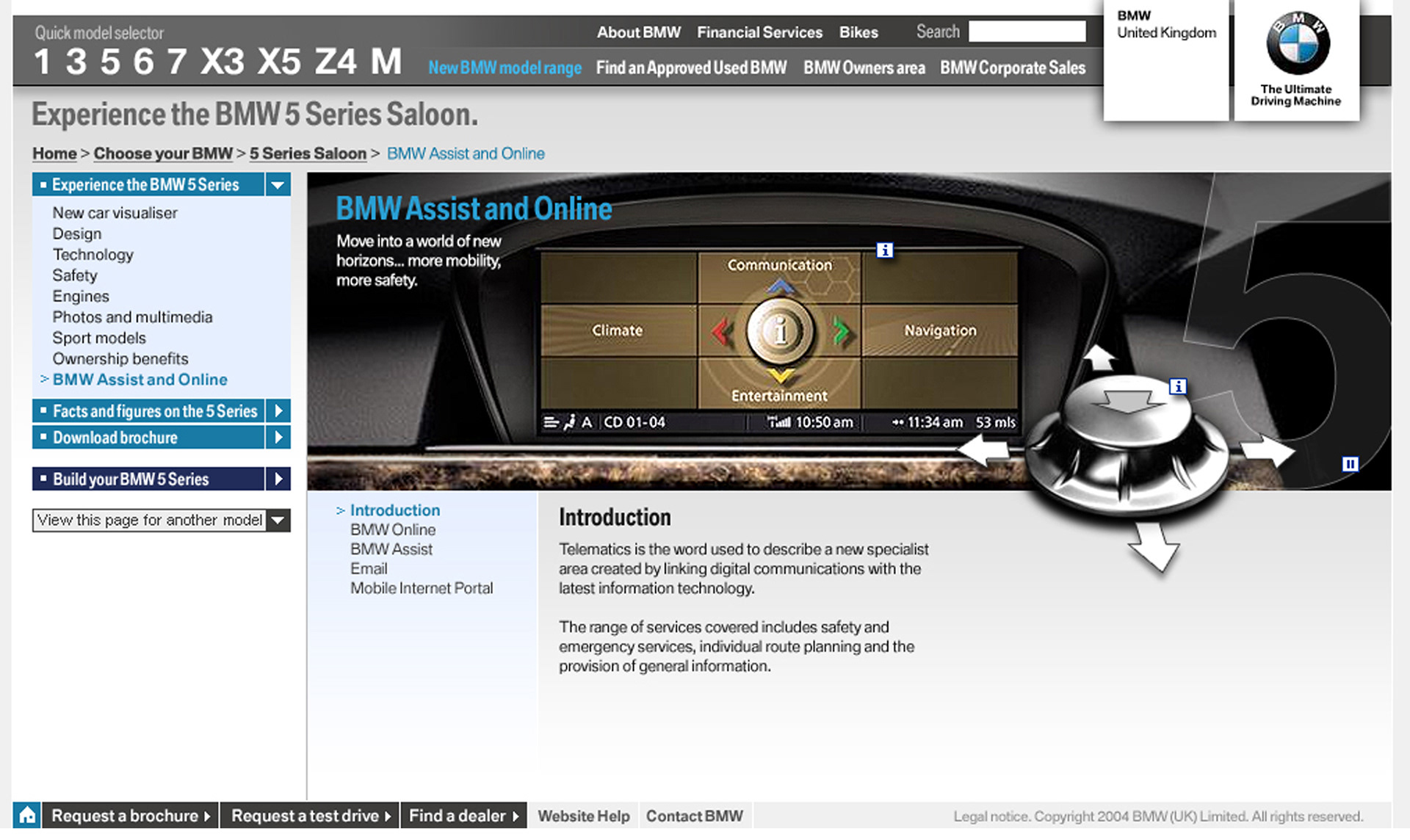
Task: Click 5 Series Saloon breadcrumb
Action: (308, 153)
